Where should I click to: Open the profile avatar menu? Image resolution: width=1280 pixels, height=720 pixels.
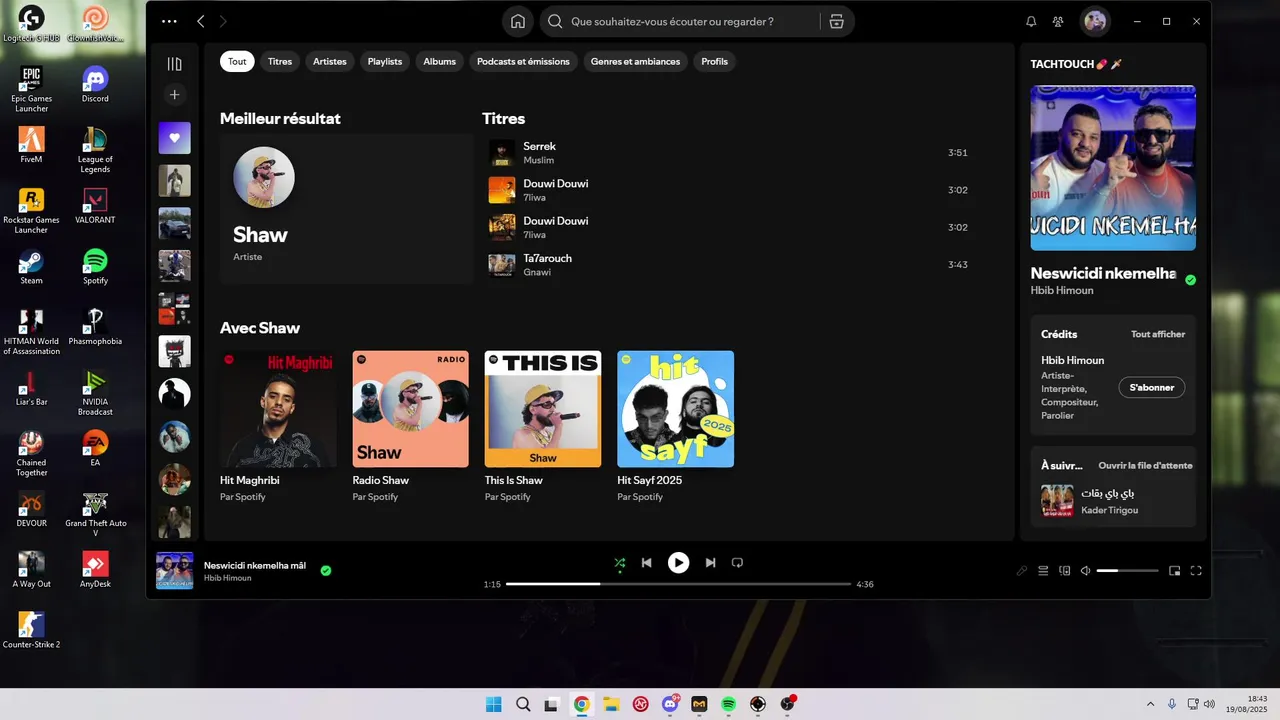click(x=1095, y=21)
